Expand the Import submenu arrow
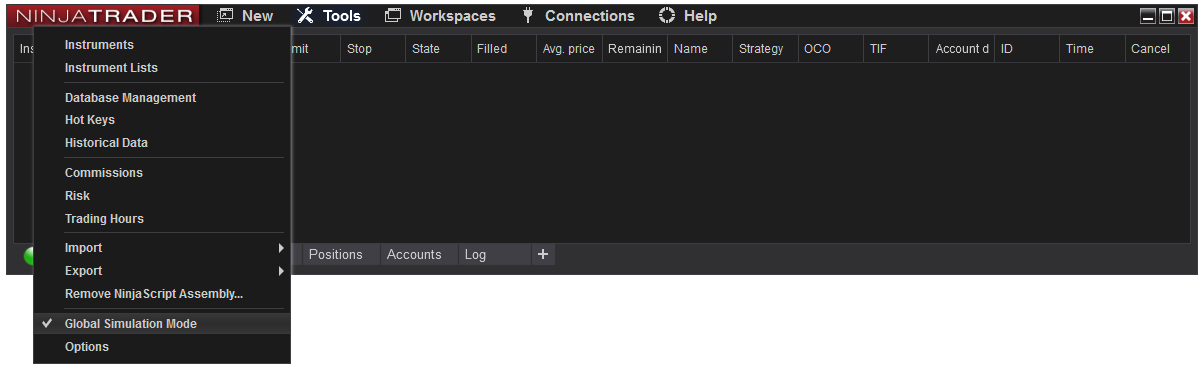 (281, 248)
